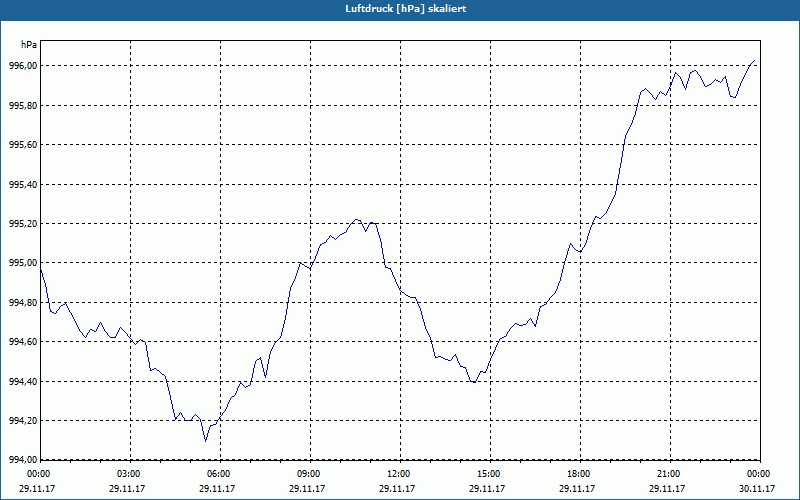
Task: Click the 15:00 time label
Action: 489,474
